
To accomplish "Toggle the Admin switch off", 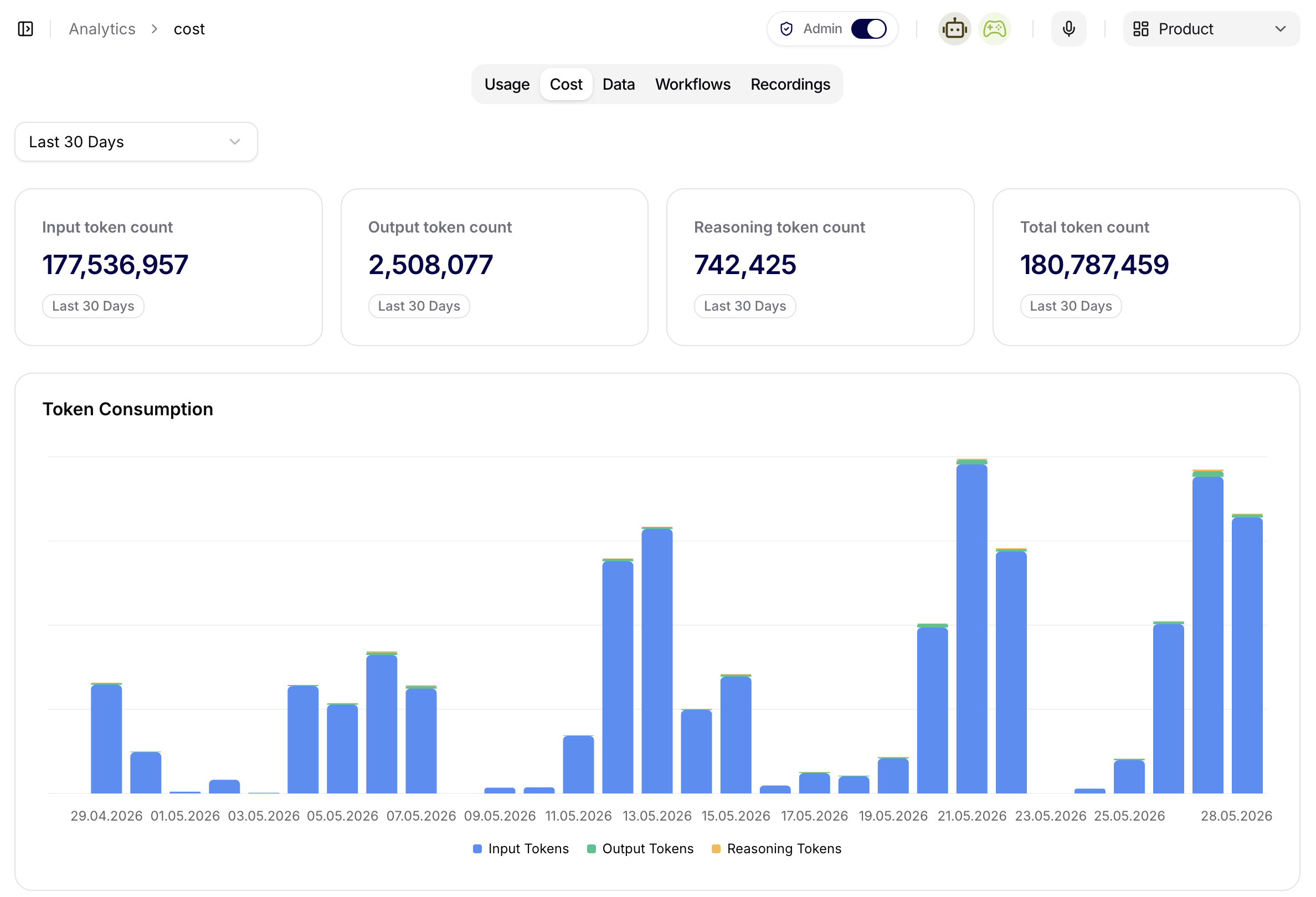I will point(868,29).
